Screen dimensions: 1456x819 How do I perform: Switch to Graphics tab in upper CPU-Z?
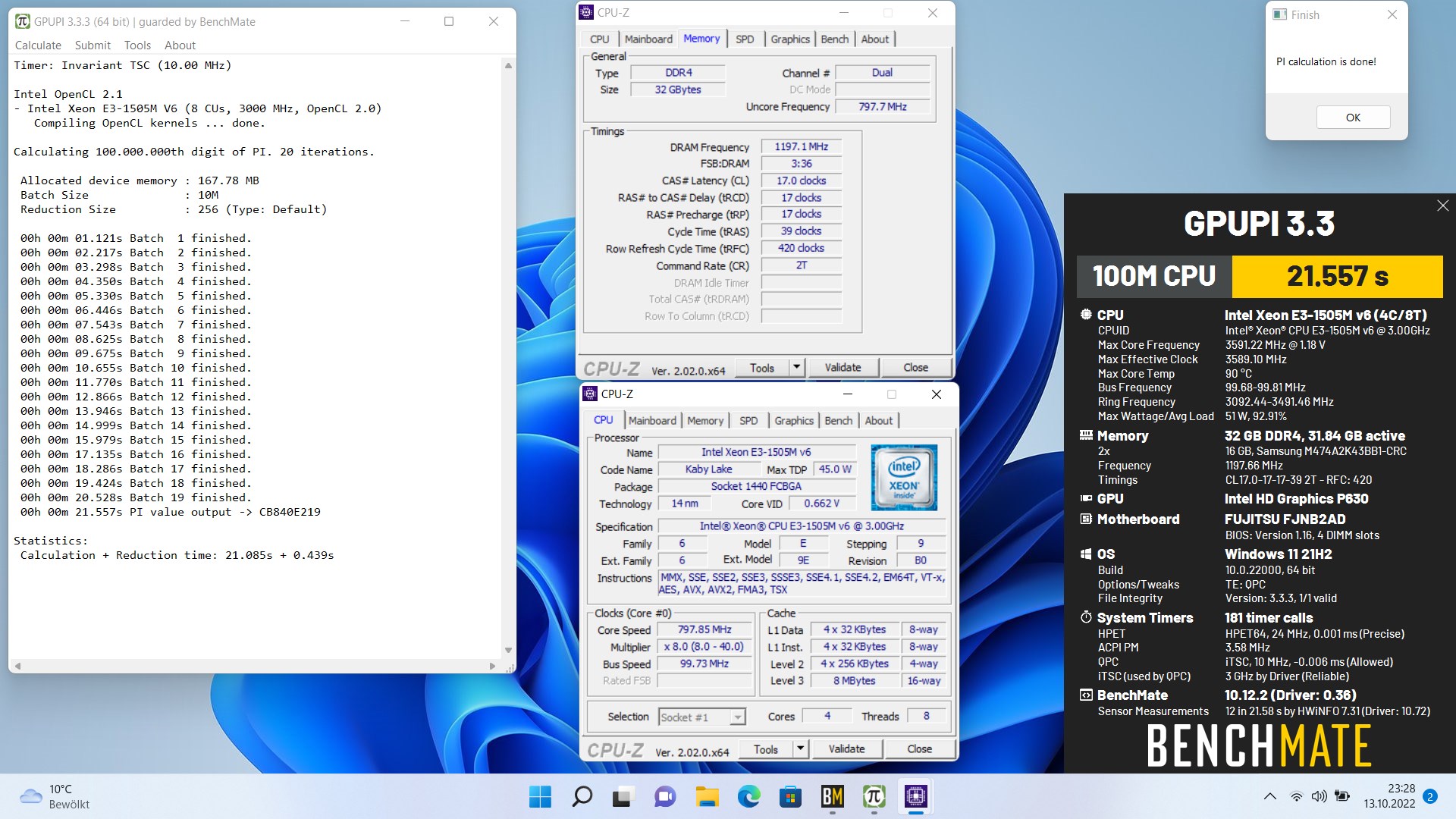(790, 39)
